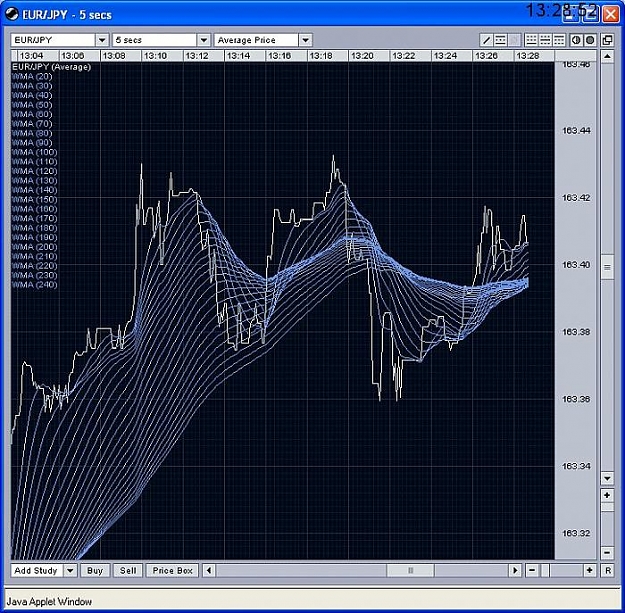Click the EUR/JPY title bar globe icon
The height and width of the screenshot is (613, 625).
[x=12, y=14]
